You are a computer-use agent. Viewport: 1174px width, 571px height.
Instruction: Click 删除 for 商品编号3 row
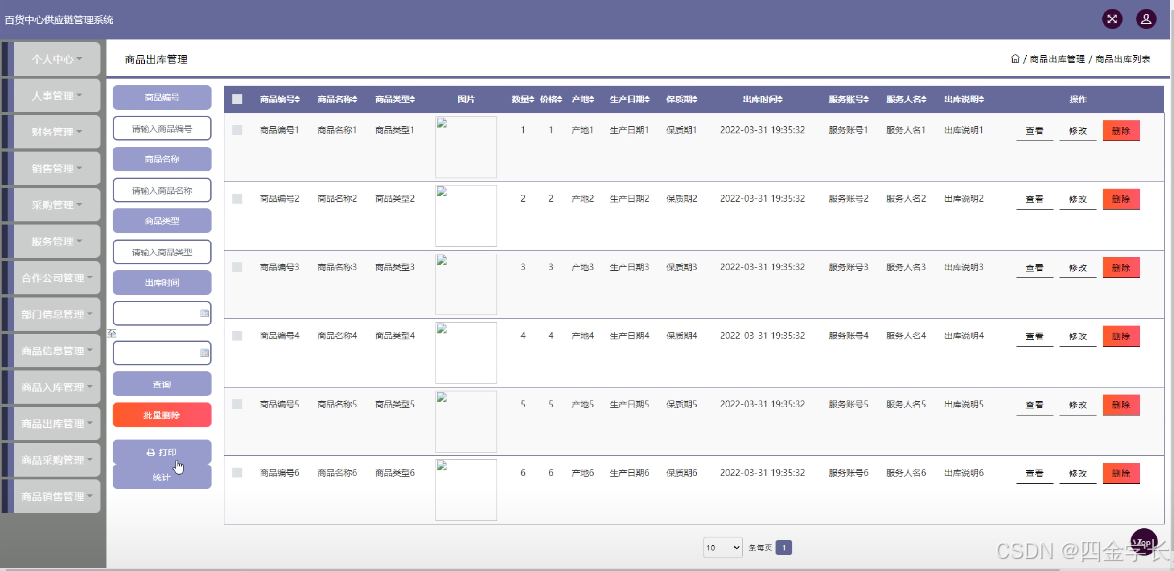pos(1122,267)
